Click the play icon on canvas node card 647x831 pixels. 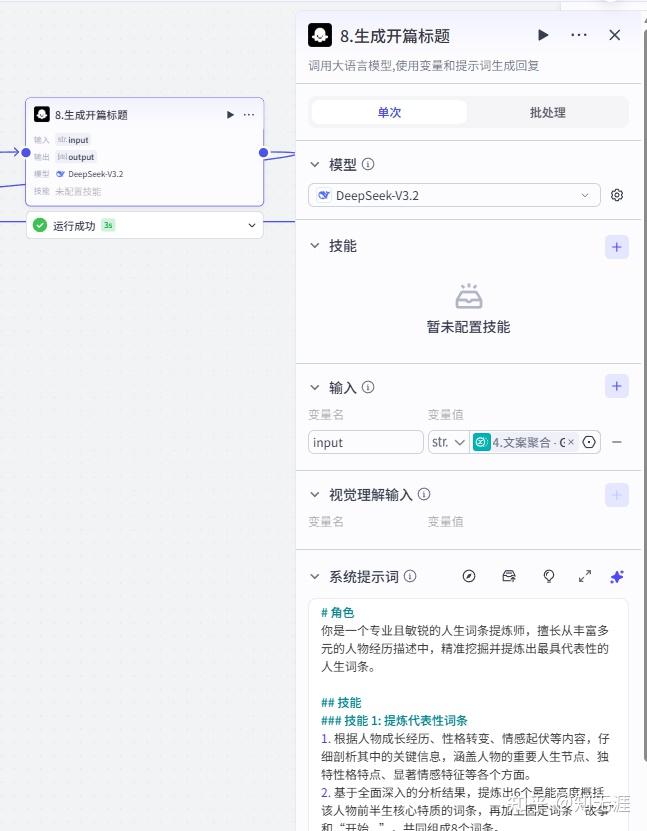coord(230,114)
